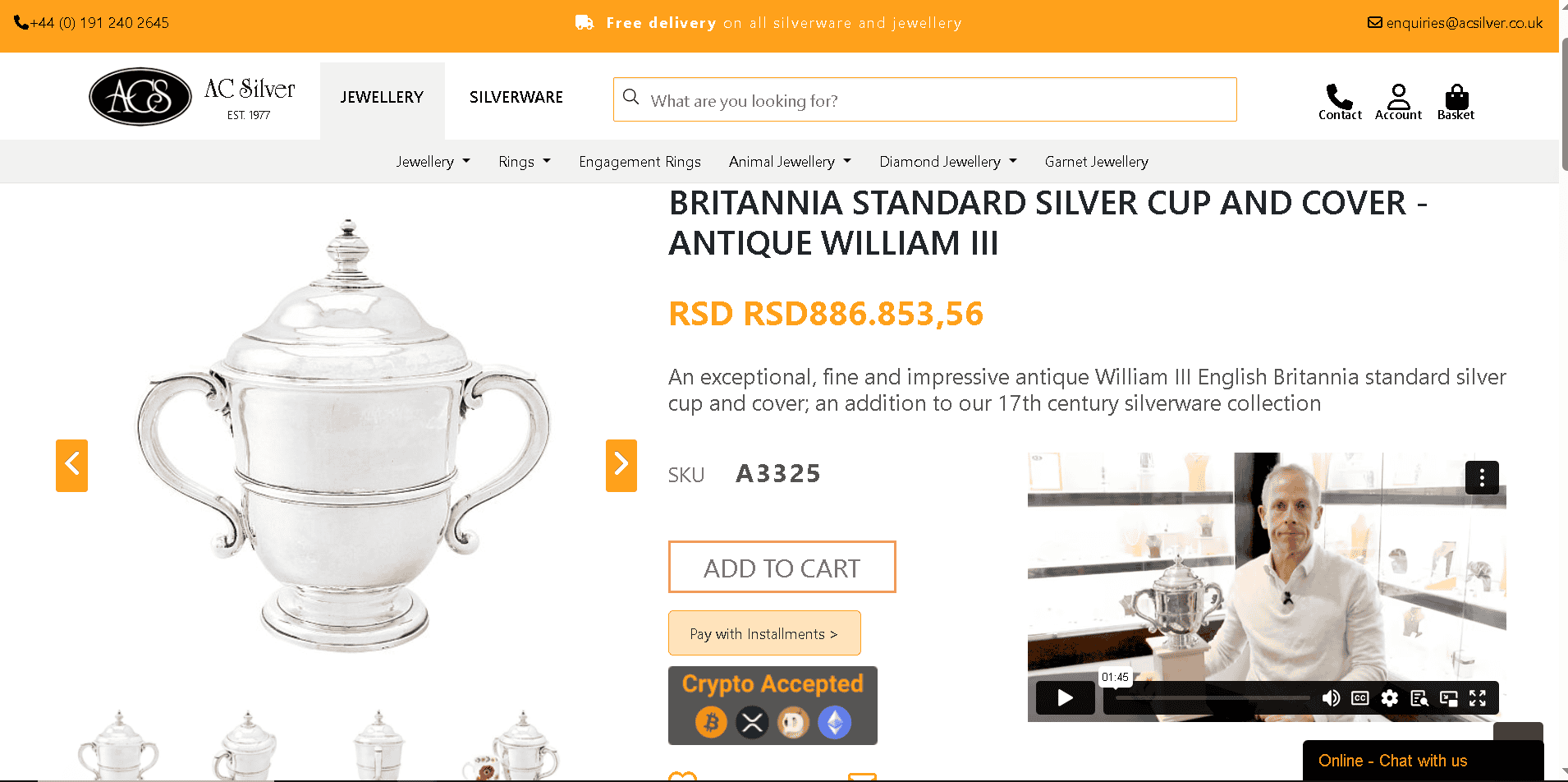Open Pay with Installments
The width and height of the screenshot is (1568, 782).
(x=763, y=632)
